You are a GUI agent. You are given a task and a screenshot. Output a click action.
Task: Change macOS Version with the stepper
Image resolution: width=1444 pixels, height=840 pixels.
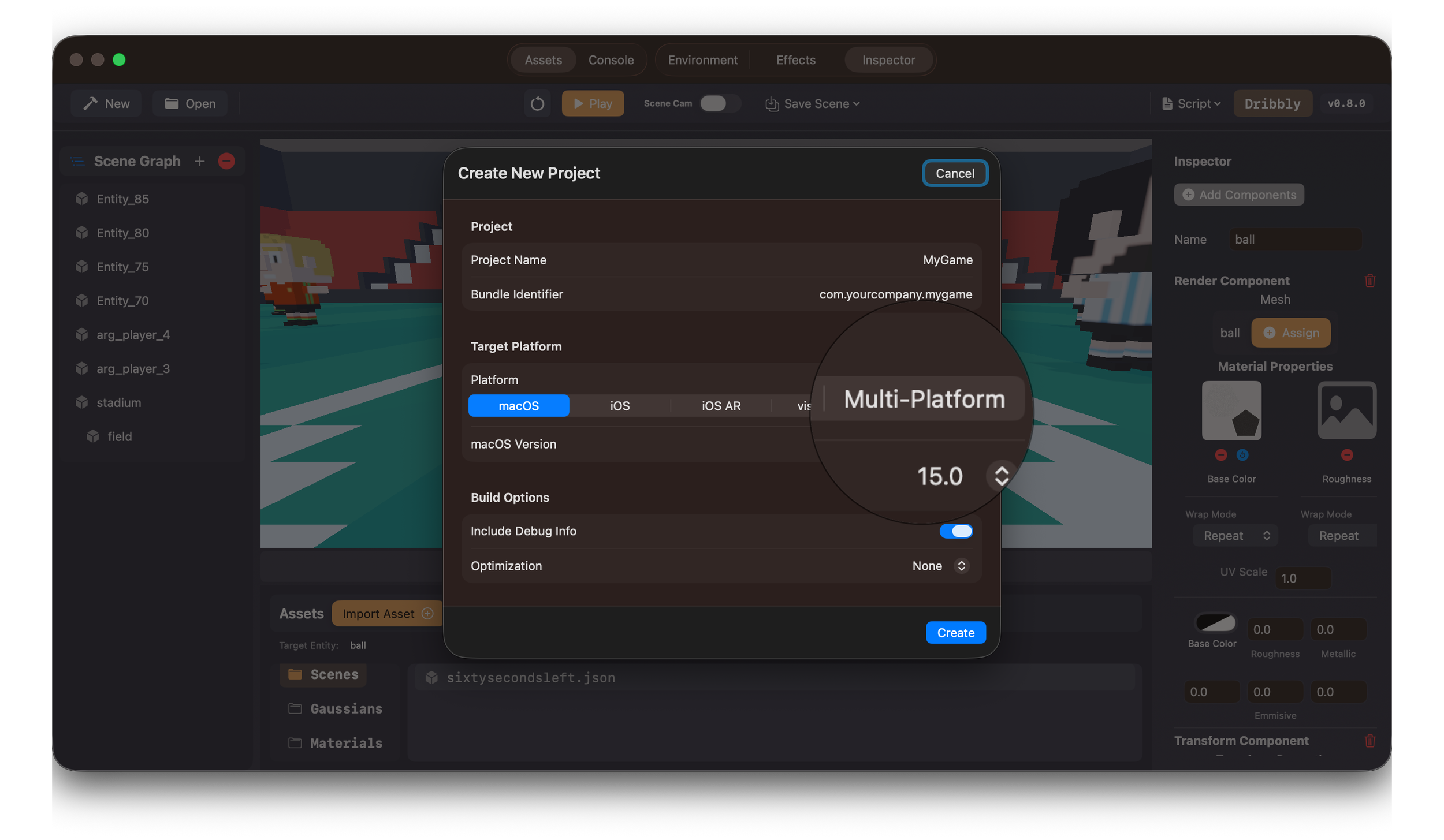click(x=1001, y=475)
